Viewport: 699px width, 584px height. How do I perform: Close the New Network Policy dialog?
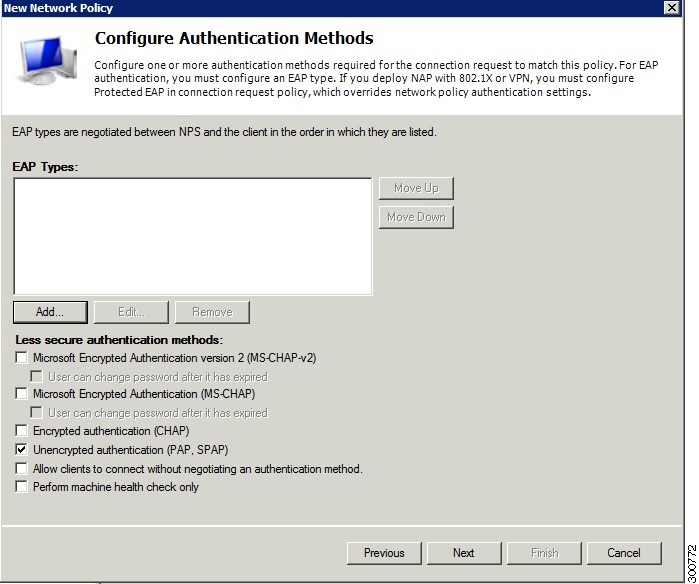[x=671, y=8]
